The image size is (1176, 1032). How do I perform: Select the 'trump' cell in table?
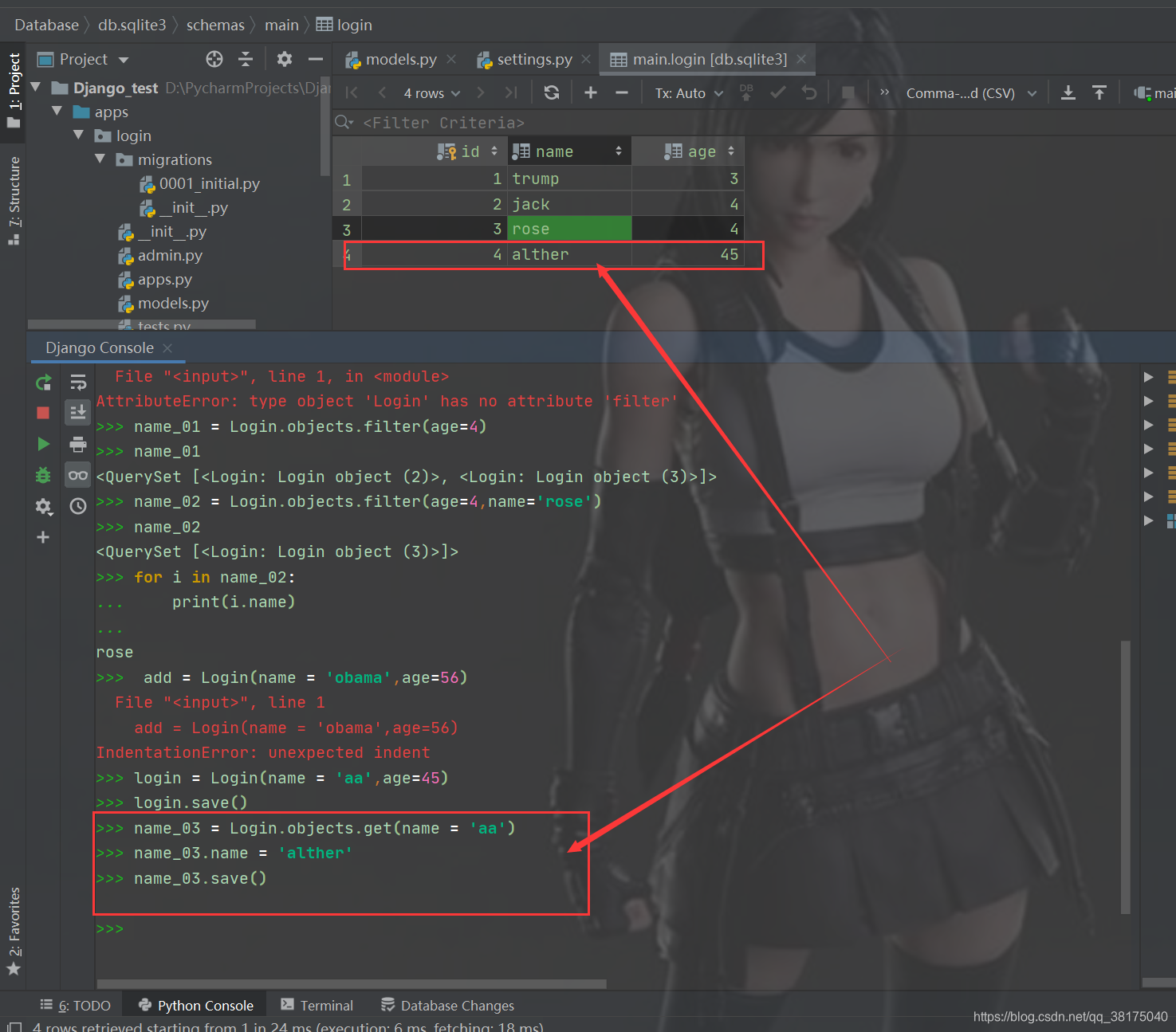tap(569, 179)
